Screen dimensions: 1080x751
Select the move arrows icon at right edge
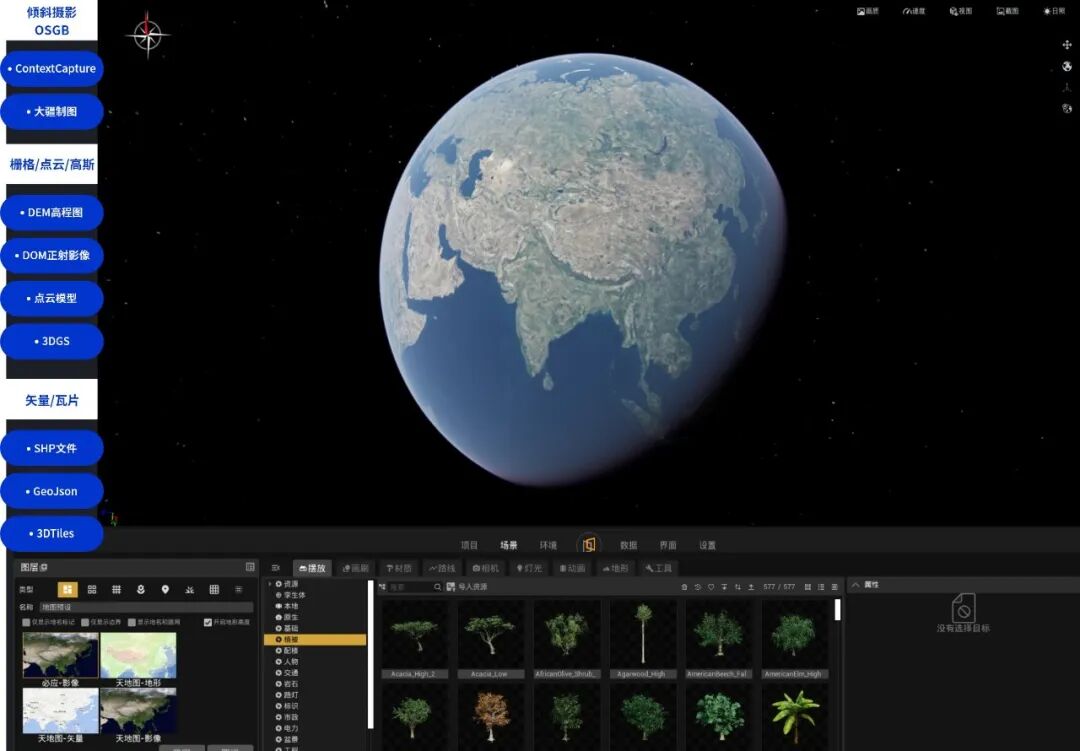pyautogui.click(x=1067, y=45)
